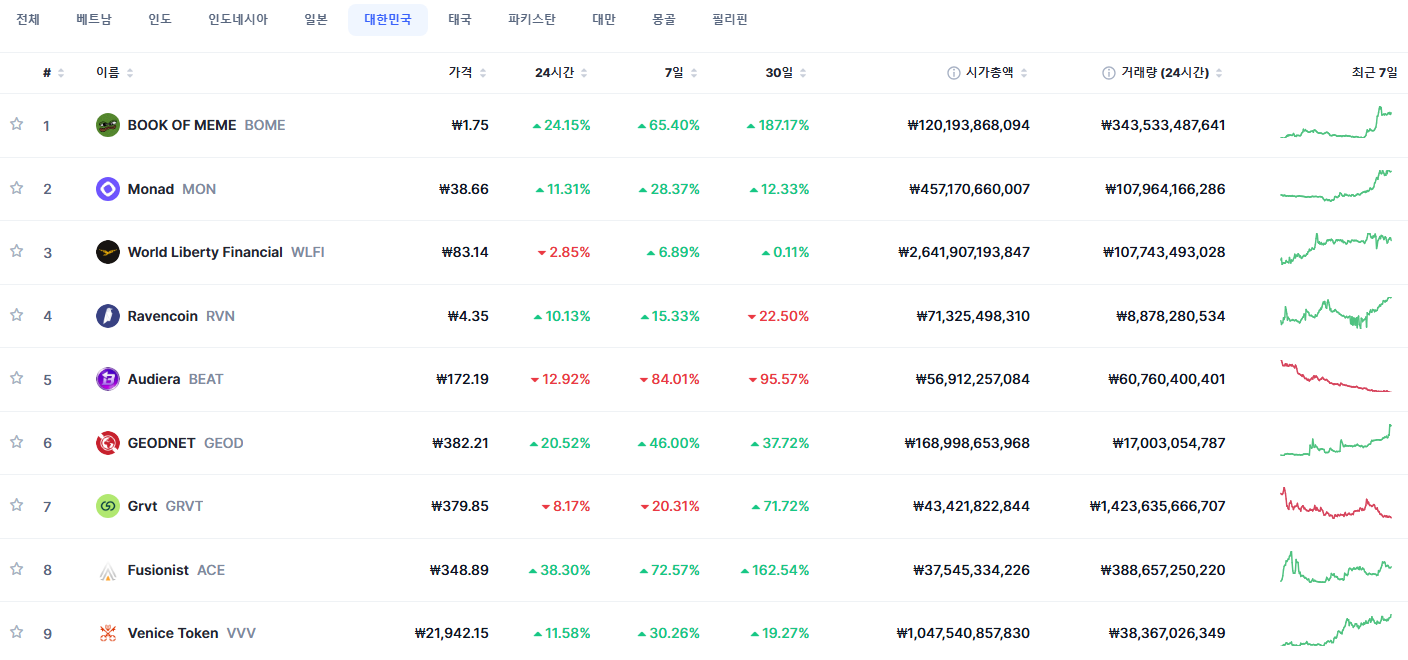This screenshot has height=660, width=1408.
Task: Click the Ravencoin logo icon
Action: [x=108, y=316]
